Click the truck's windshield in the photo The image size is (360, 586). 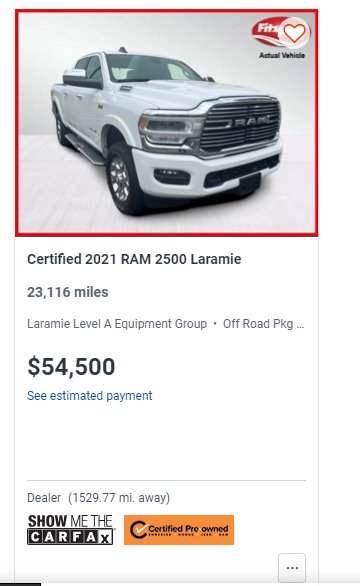click(x=153, y=68)
